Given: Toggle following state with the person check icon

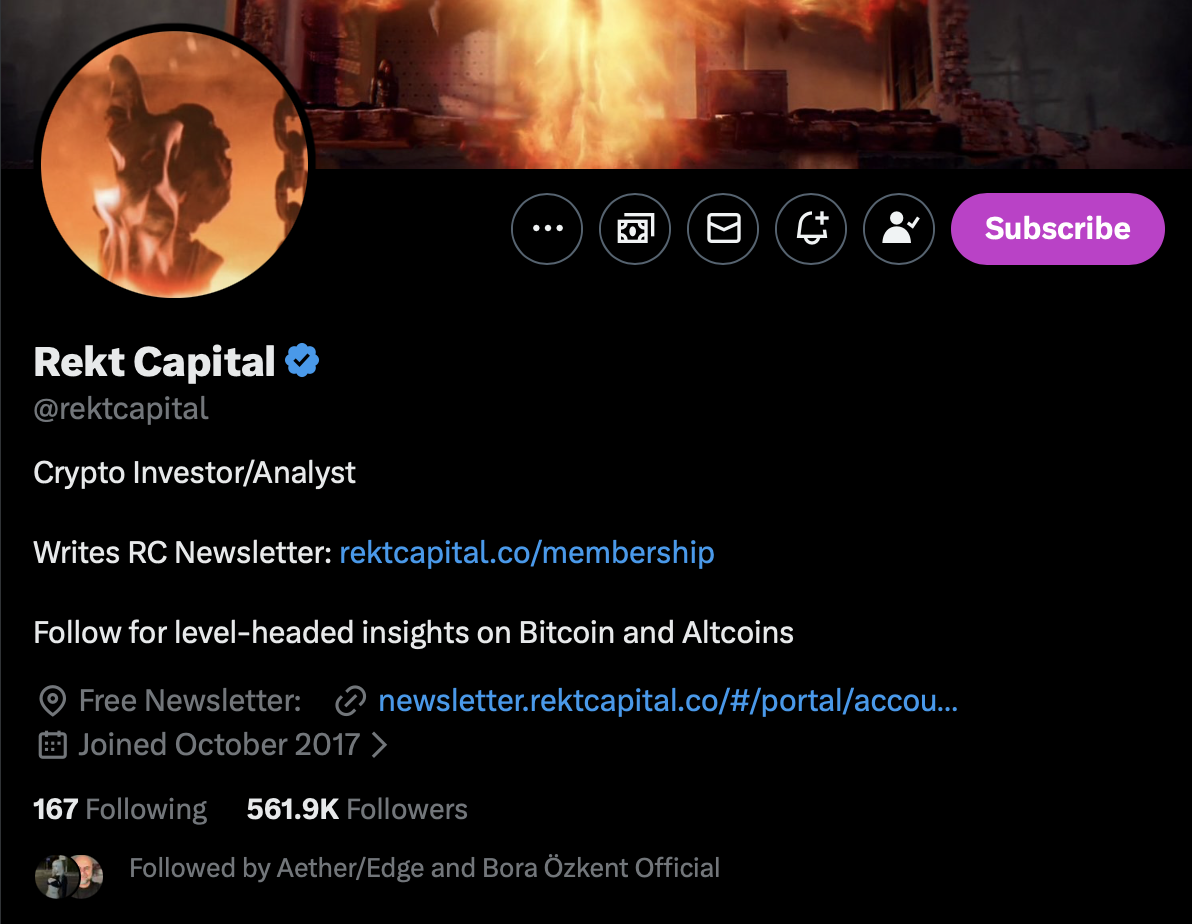Looking at the screenshot, I should coord(899,228).
